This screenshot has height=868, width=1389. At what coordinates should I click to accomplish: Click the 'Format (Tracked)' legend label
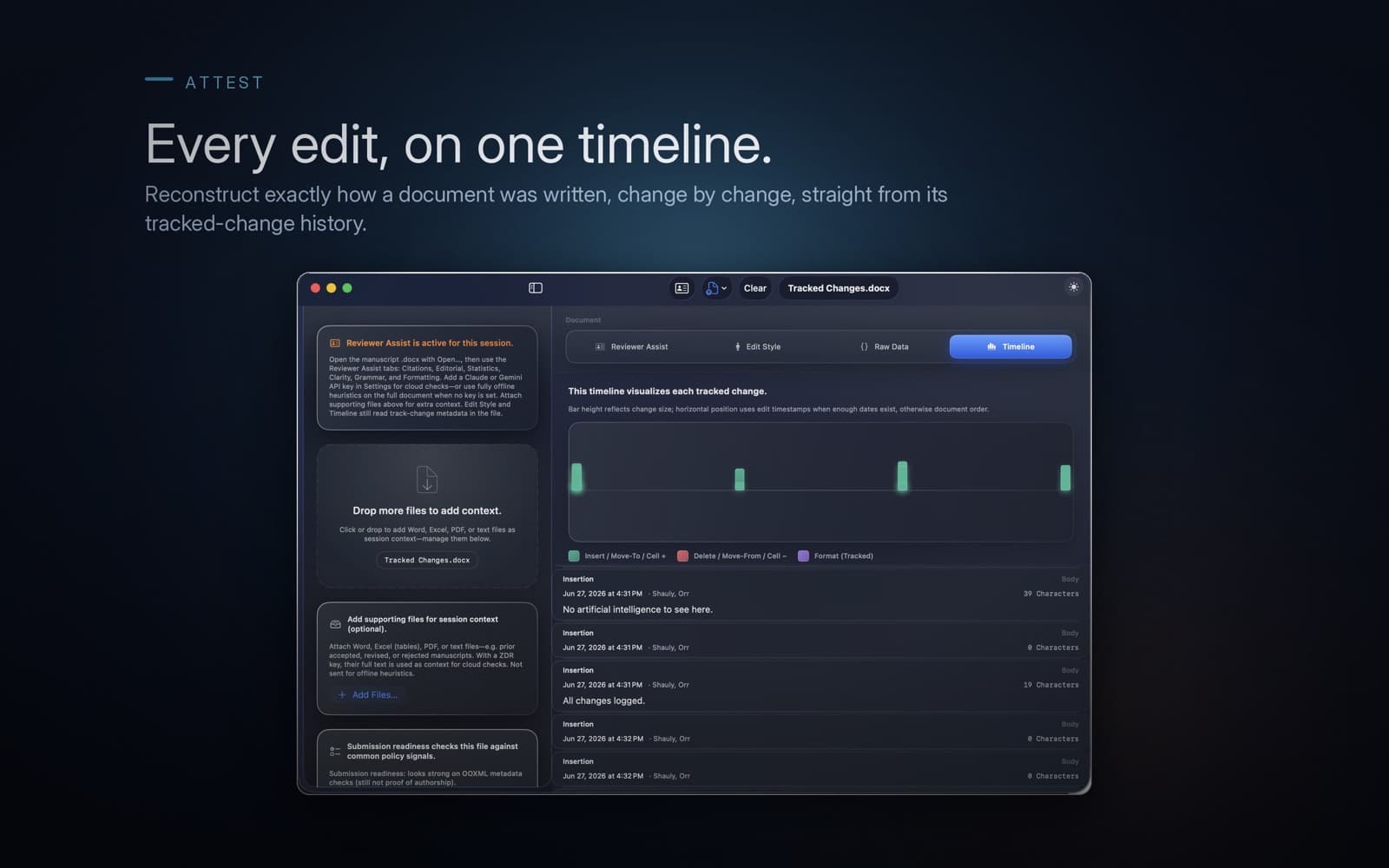[x=844, y=556]
